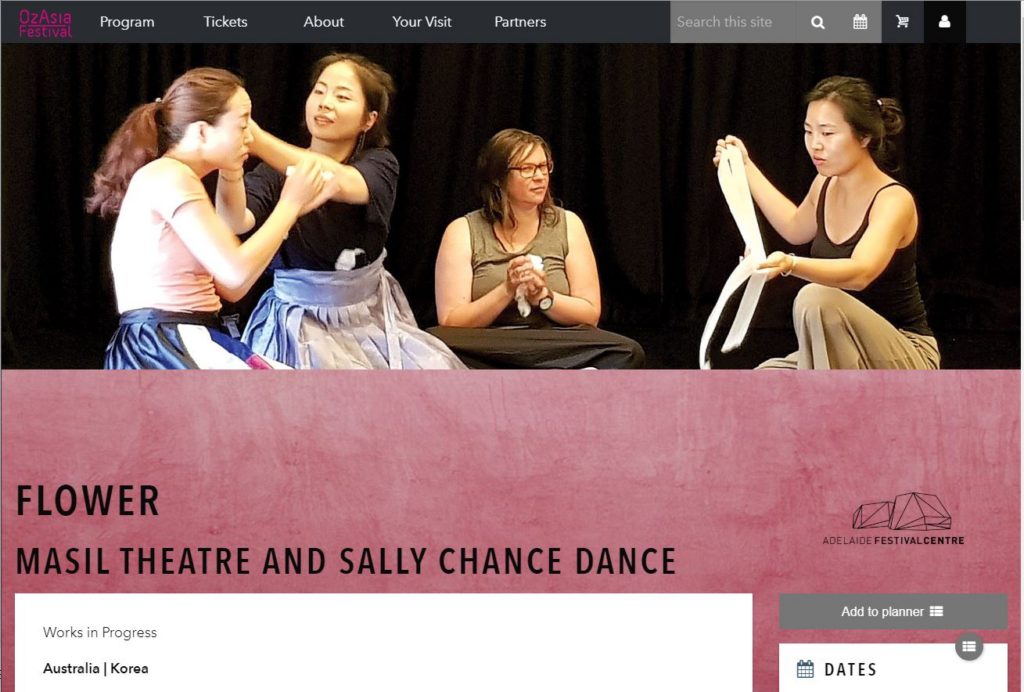1024x692 pixels.
Task: Open the Tickets menu
Action: [225, 22]
